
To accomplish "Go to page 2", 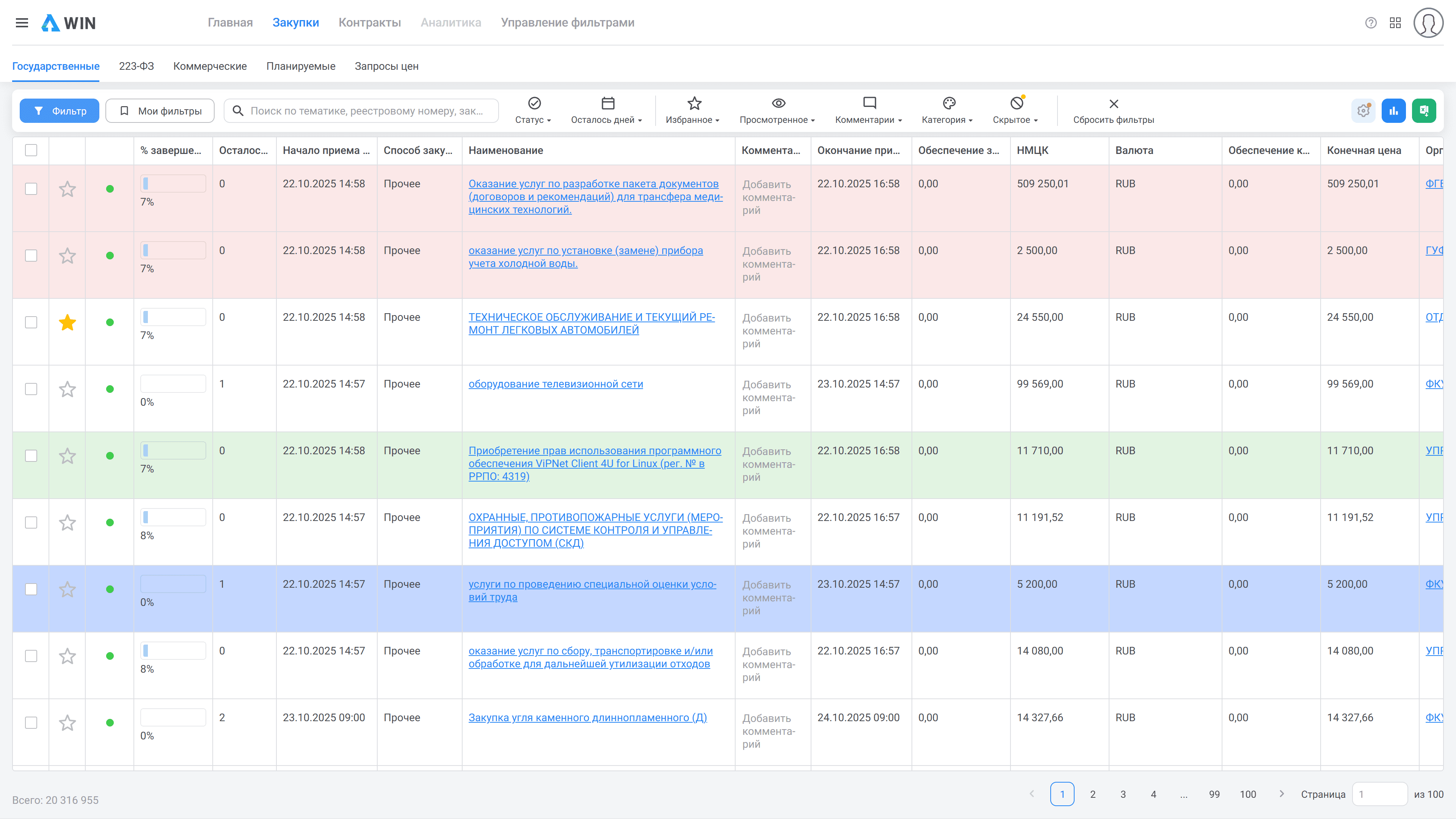I will [1092, 794].
